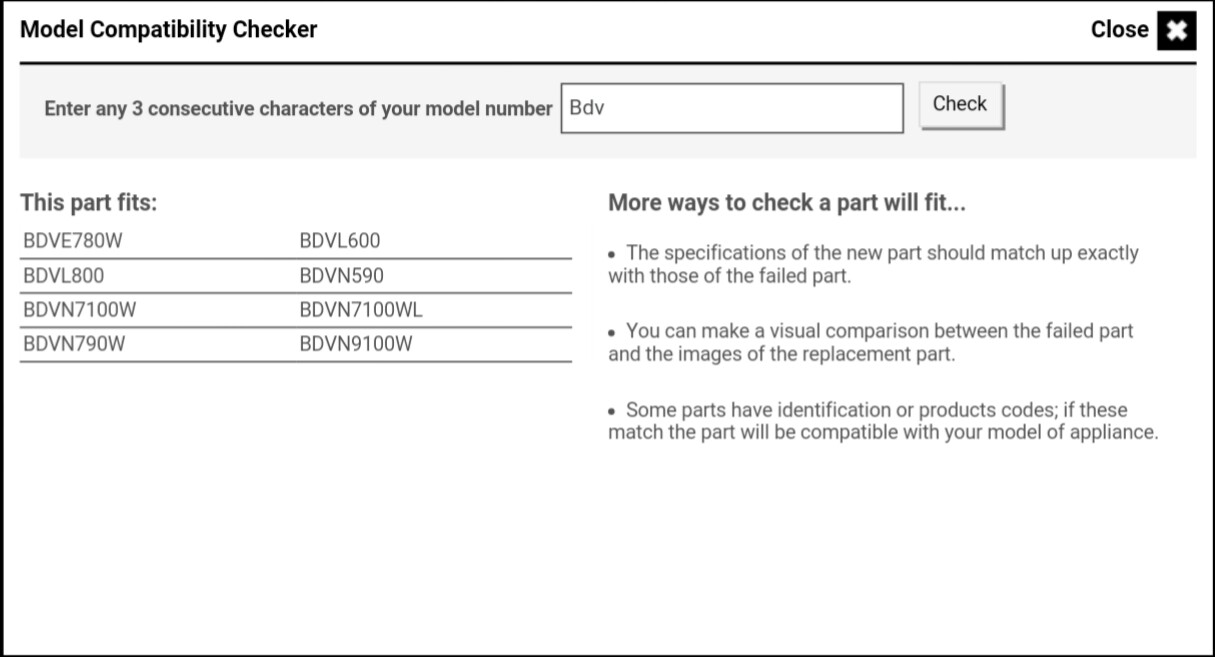Click the "This part fits:" heading
The image size is (1215, 657).
[89, 203]
